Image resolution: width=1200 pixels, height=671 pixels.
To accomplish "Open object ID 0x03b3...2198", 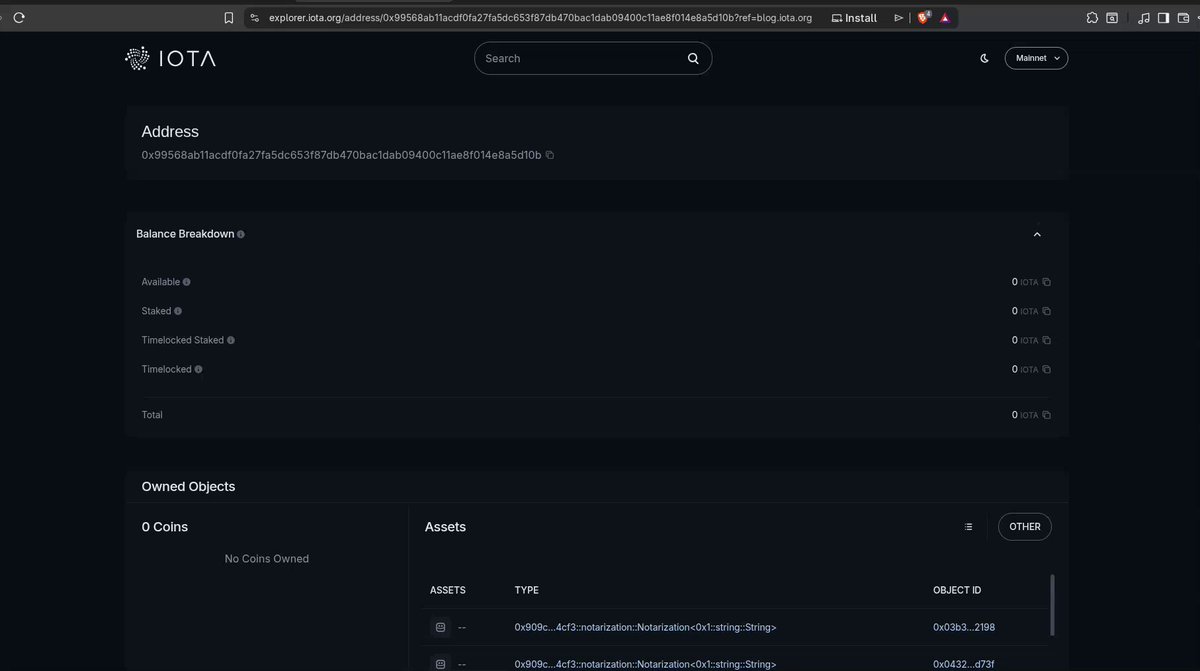I will coord(964,627).
